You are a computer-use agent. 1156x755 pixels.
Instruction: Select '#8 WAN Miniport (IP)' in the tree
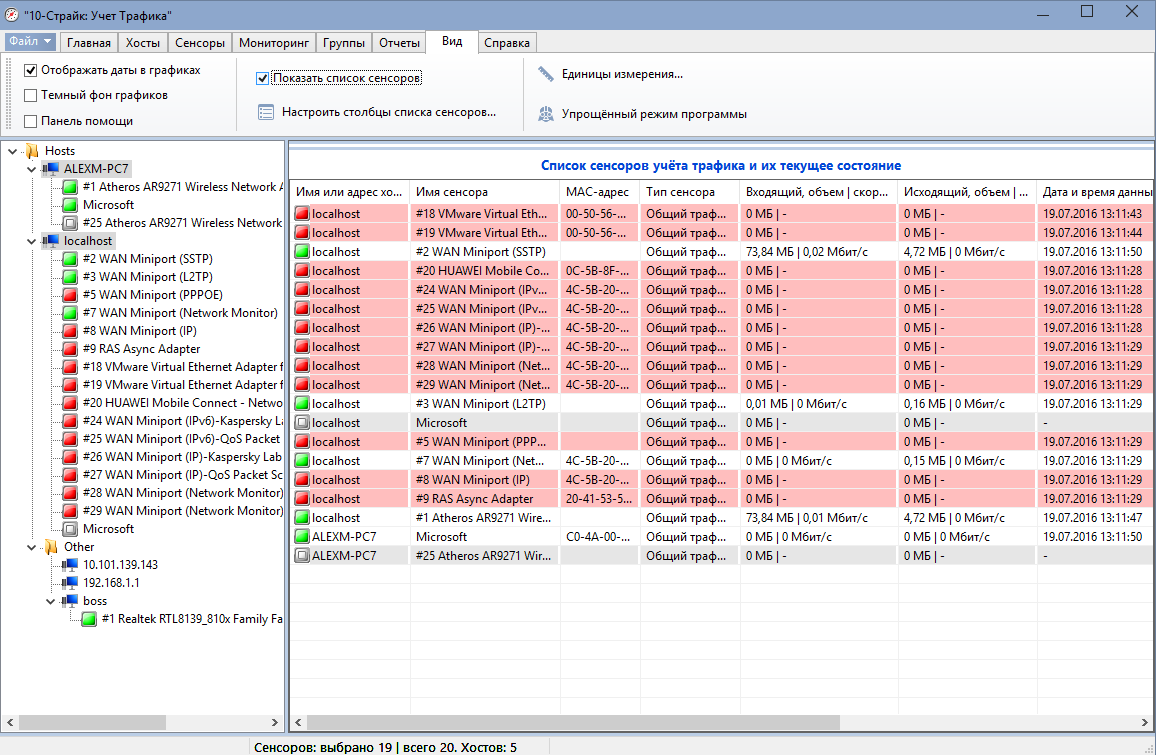[x=139, y=331]
